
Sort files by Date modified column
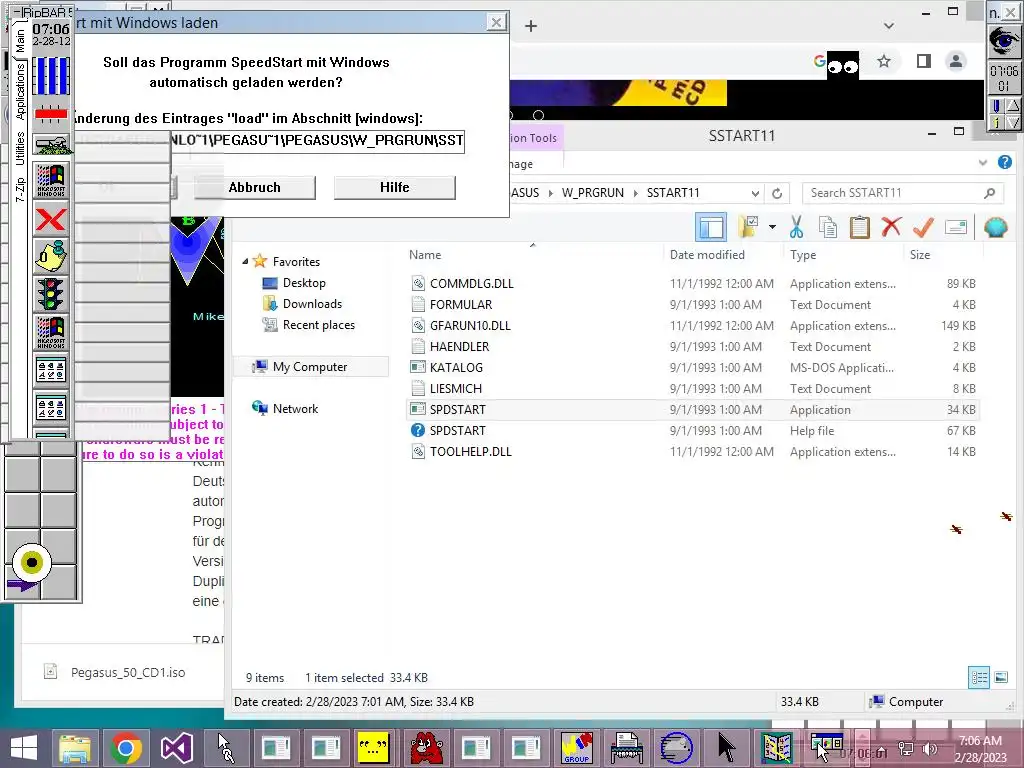click(x=707, y=255)
